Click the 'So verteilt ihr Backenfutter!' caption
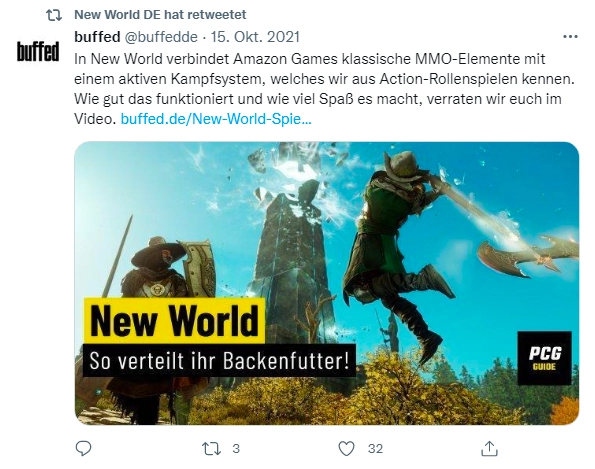The height and width of the screenshot is (469, 595). pyautogui.click(x=219, y=360)
